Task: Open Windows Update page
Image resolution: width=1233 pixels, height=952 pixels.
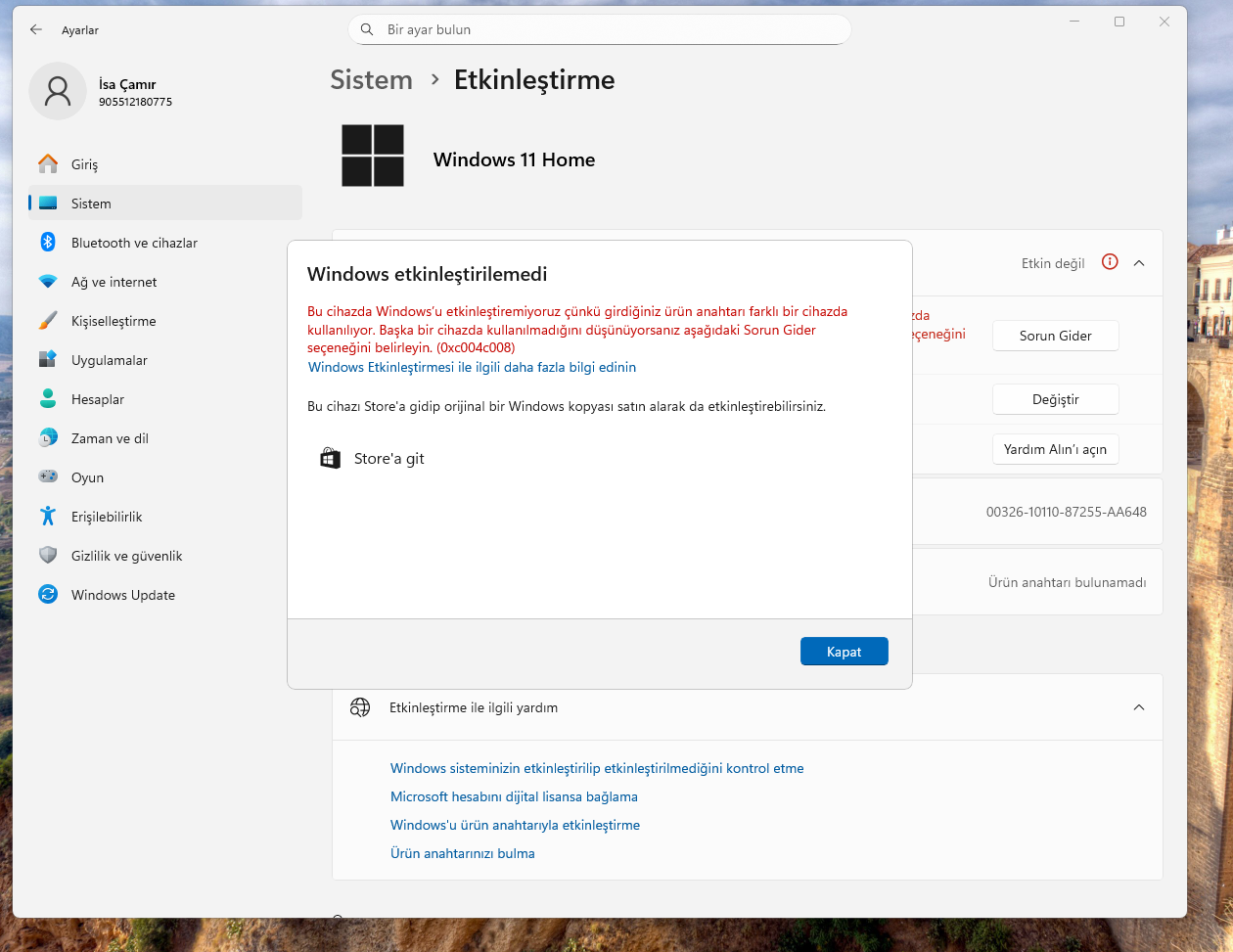Action: 165,595
